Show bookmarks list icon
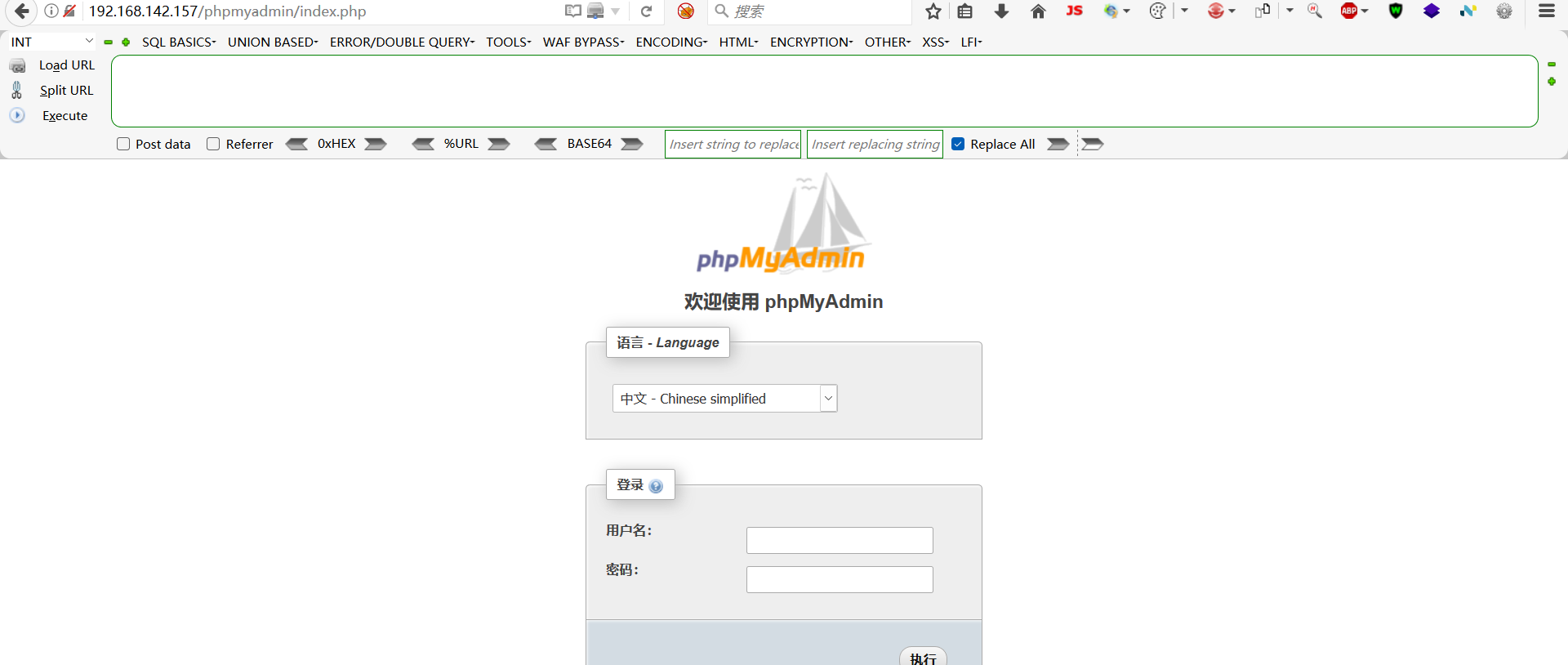The image size is (1568, 665). pos(965,11)
